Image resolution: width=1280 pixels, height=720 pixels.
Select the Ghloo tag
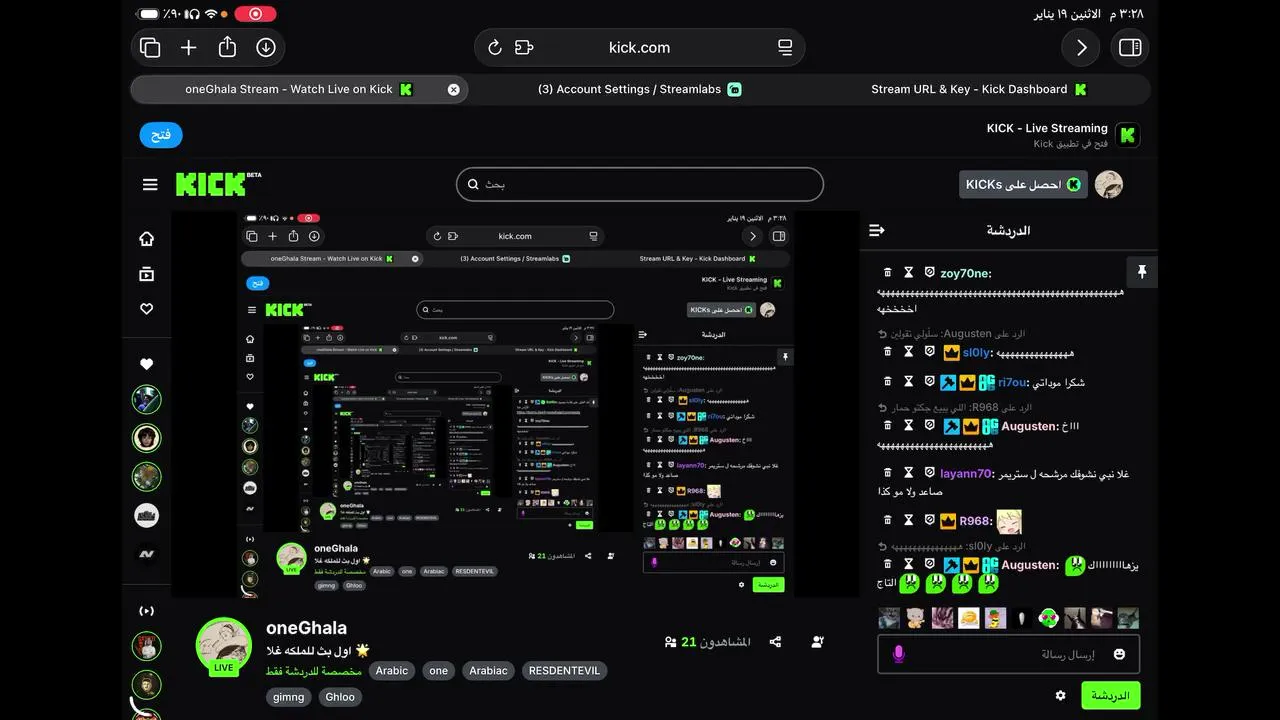pyautogui.click(x=340, y=697)
